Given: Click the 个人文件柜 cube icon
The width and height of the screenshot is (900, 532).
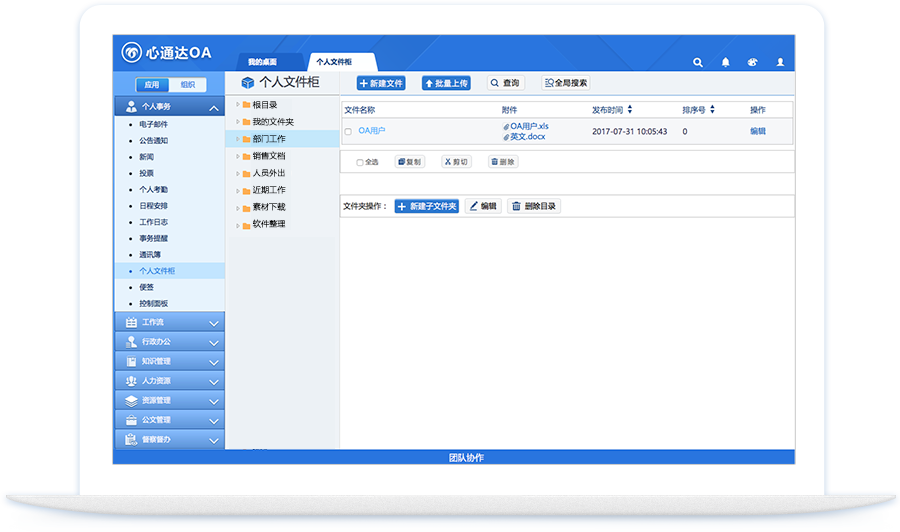Looking at the screenshot, I should [x=247, y=83].
